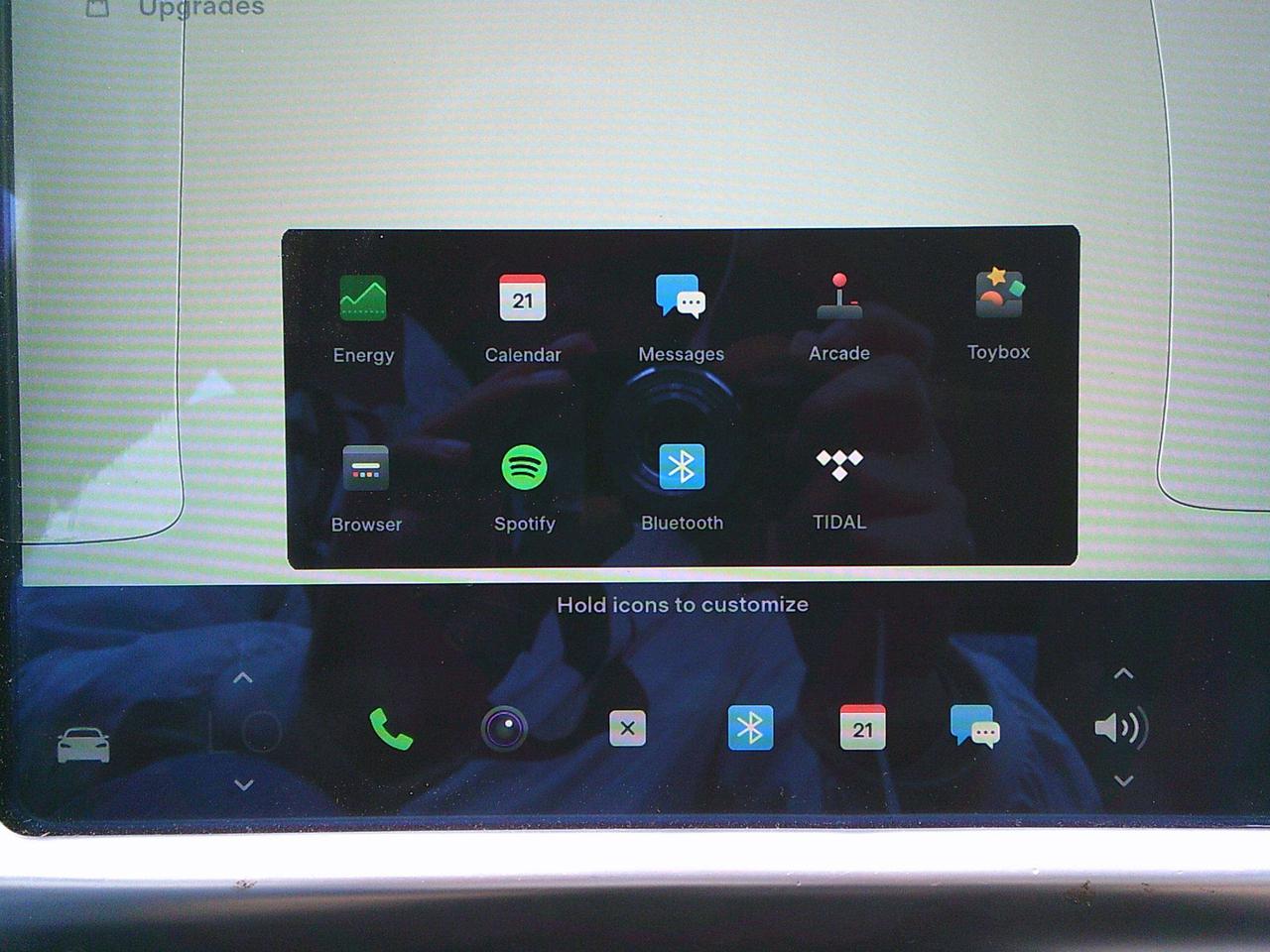The image size is (1270, 952).
Task: Decrease temperature with the down chevron by the car icon
Action: click(243, 785)
